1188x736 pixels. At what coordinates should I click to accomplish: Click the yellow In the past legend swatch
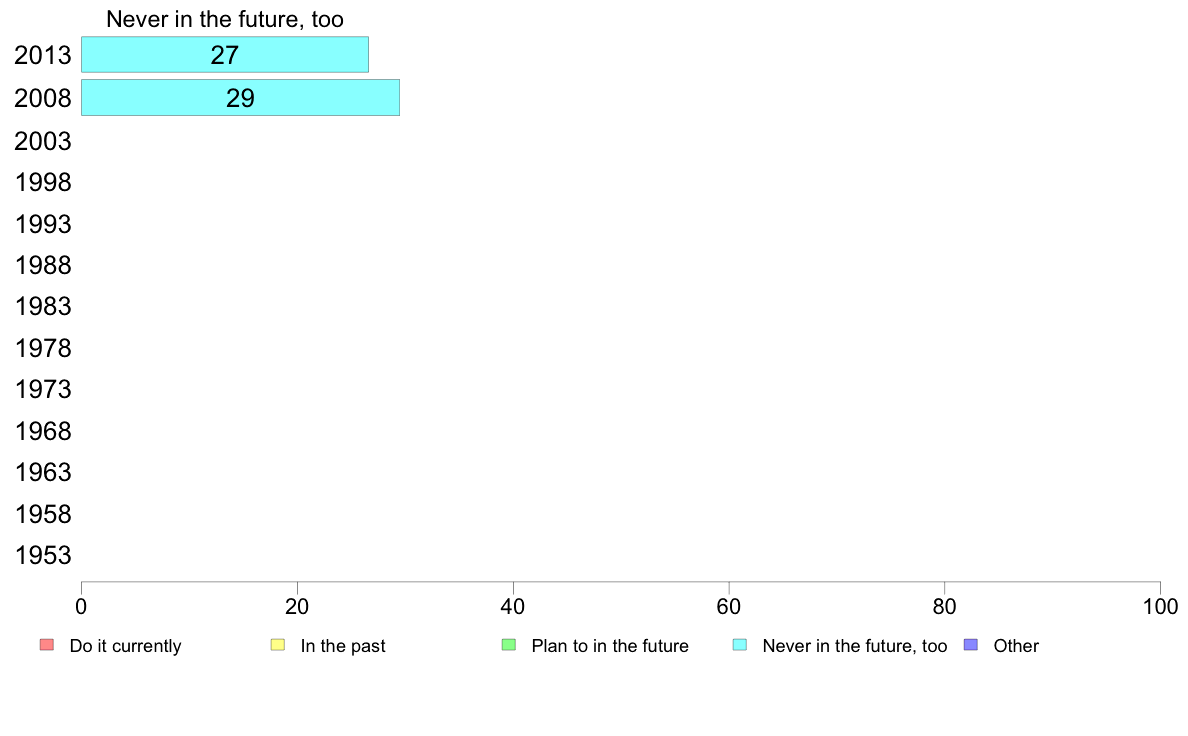click(278, 645)
